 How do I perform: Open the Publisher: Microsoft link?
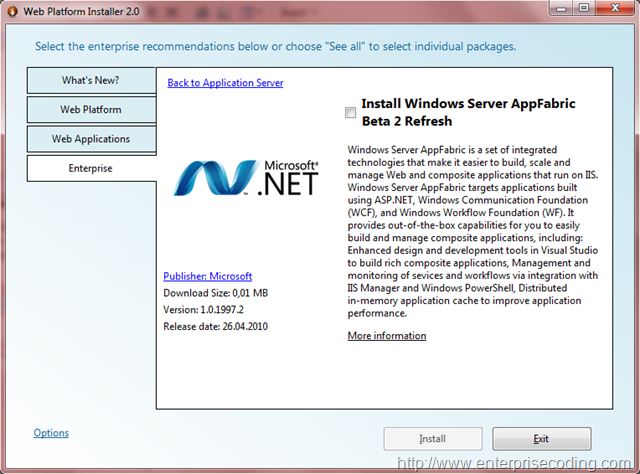208,276
